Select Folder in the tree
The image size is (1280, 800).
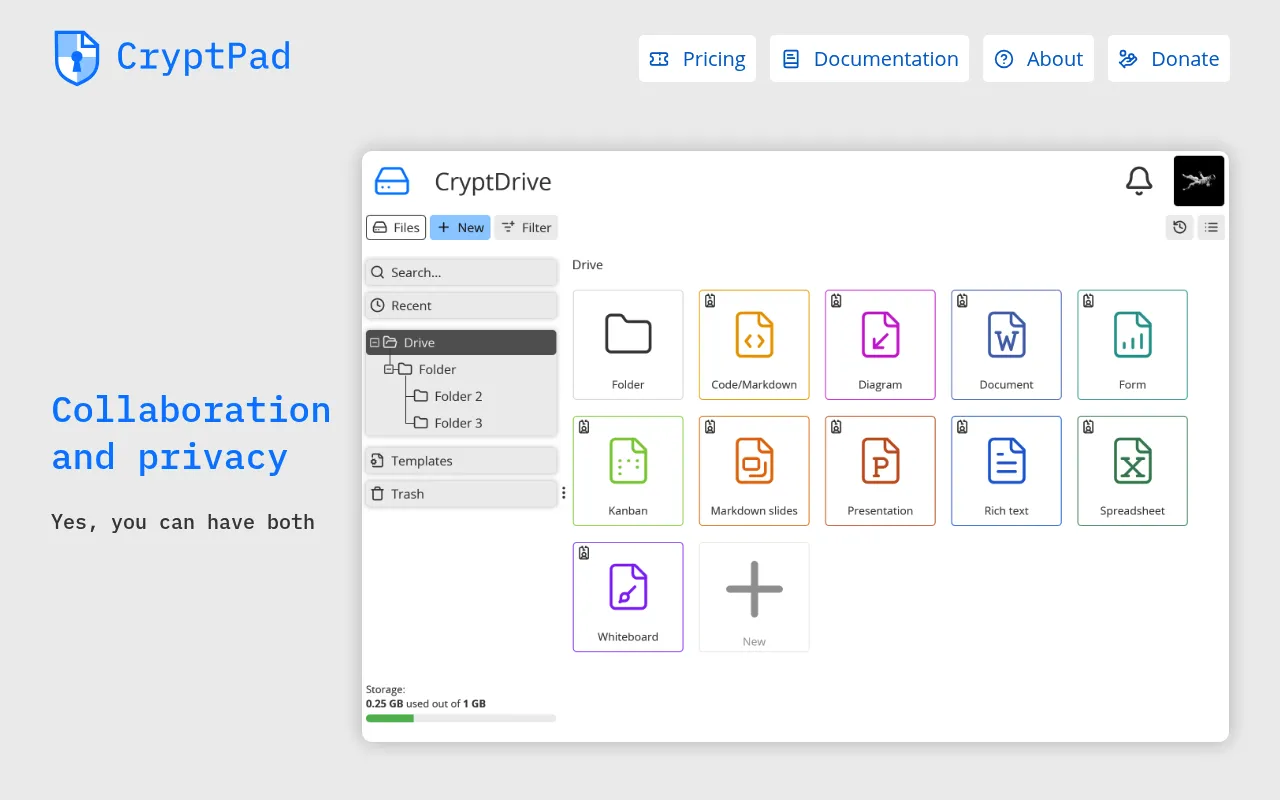427,369
